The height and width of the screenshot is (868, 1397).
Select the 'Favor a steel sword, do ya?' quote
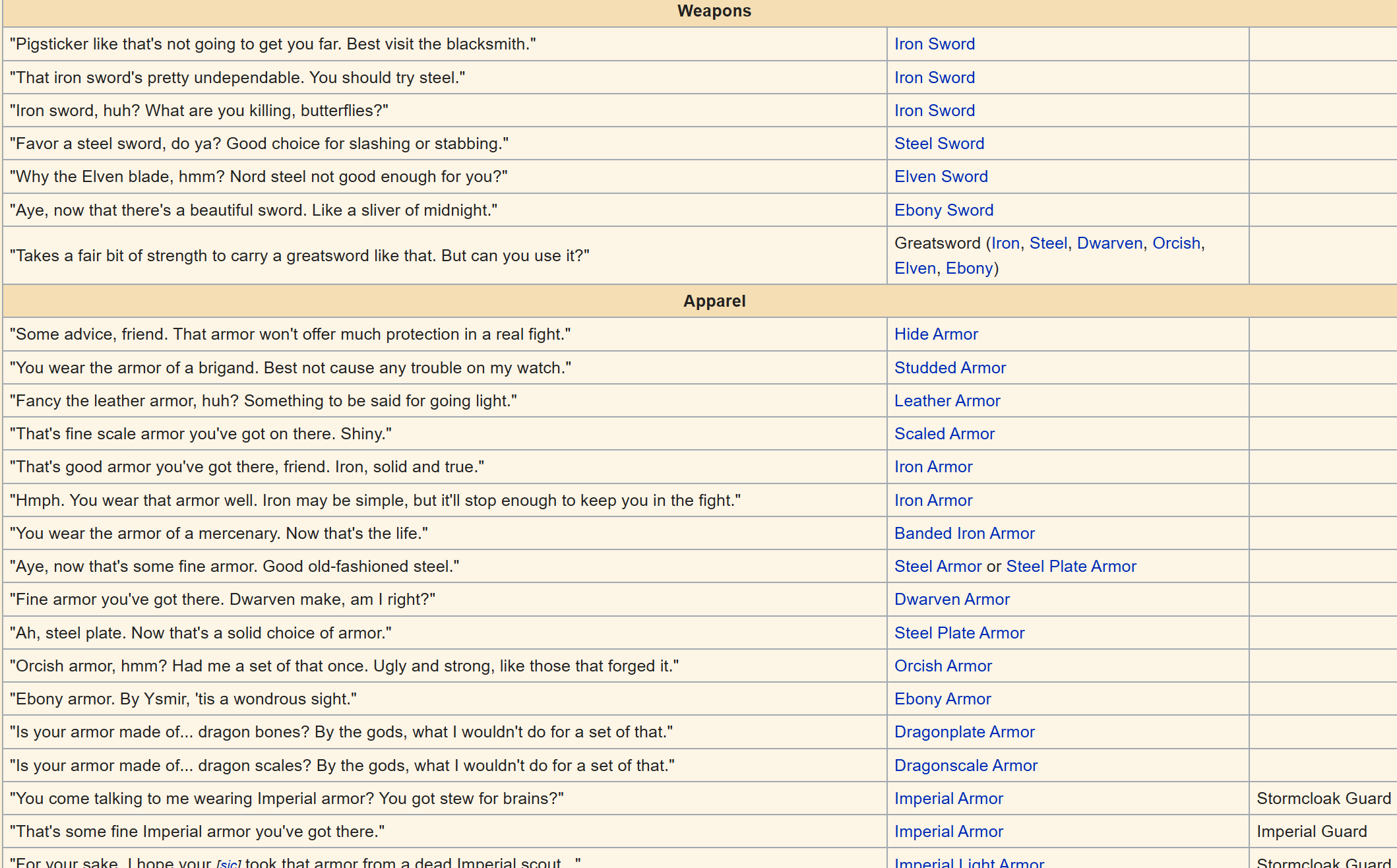coord(259,144)
